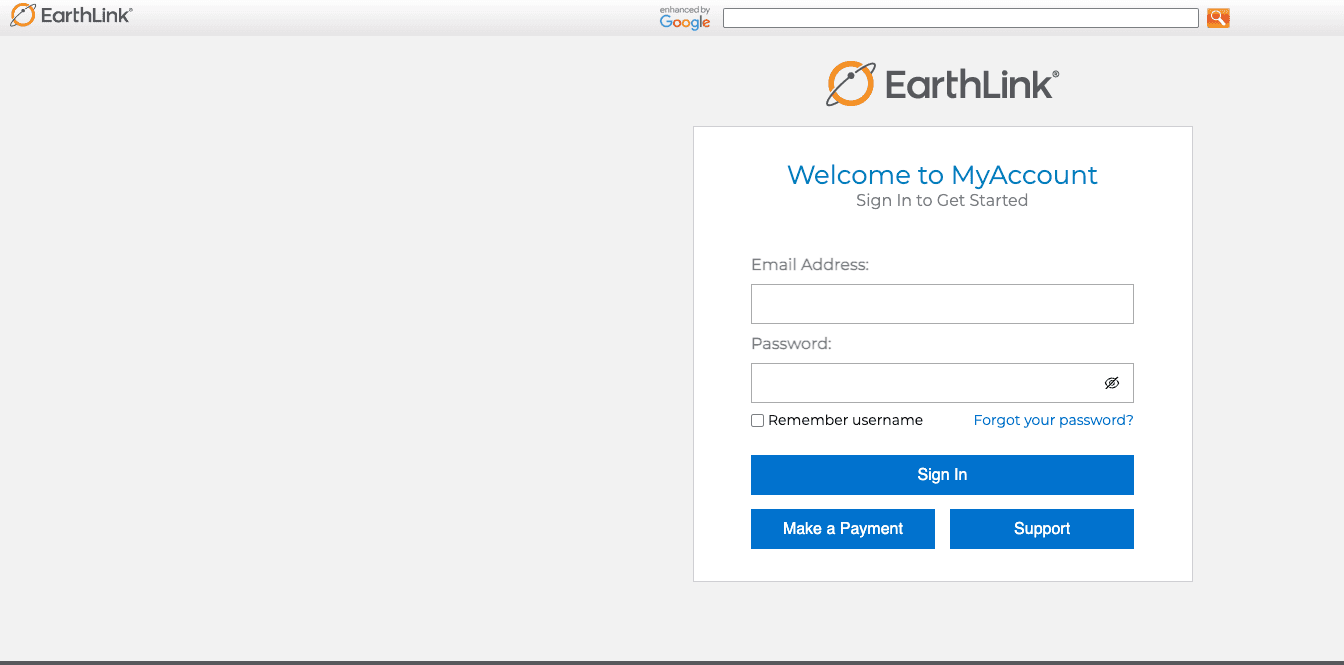The image size is (1344, 665).
Task: Enable the Remember username checkbox
Action: [757, 421]
